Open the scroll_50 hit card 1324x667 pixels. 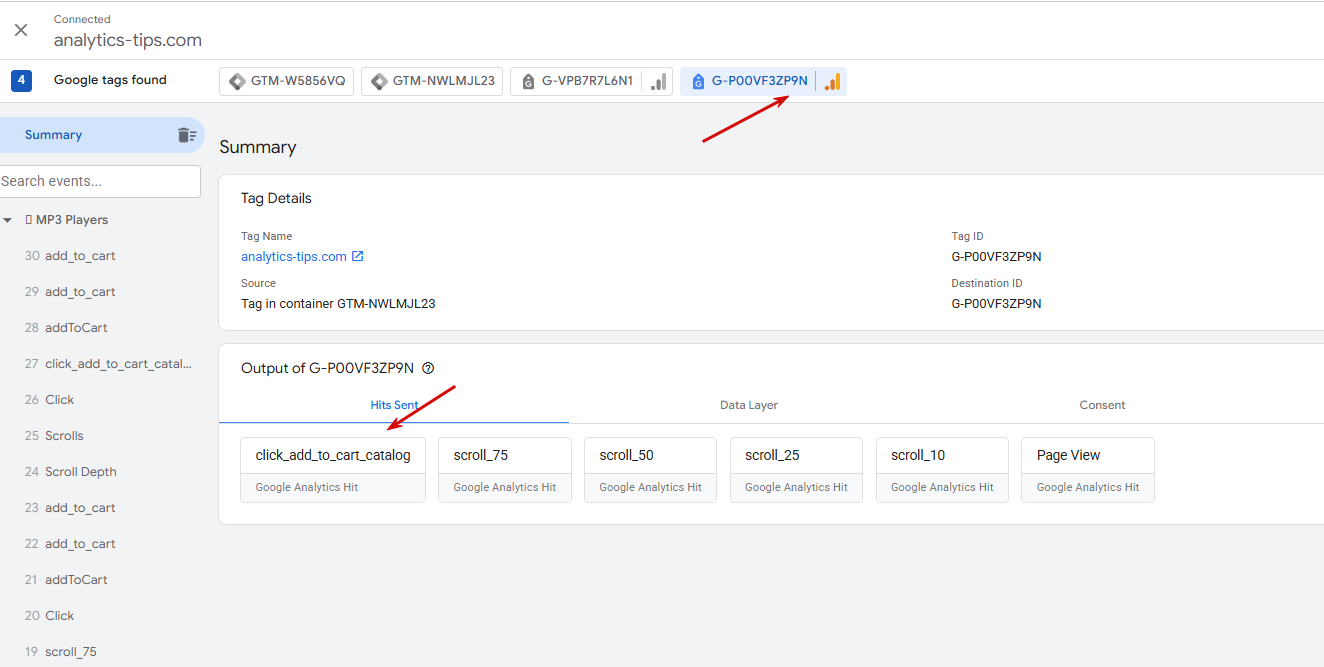tap(650, 470)
